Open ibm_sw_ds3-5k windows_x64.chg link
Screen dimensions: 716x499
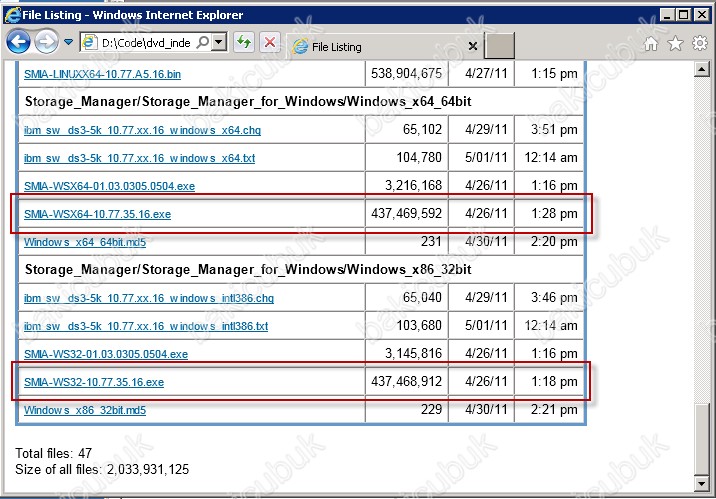pyautogui.click(x=142, y=130)
